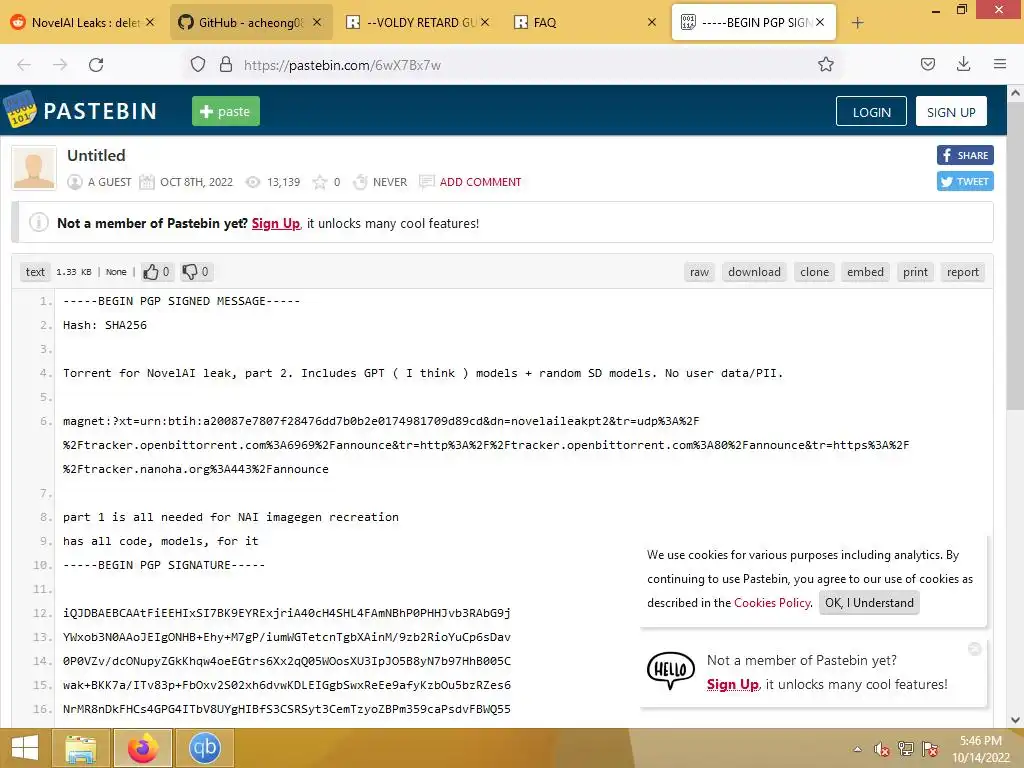Reload the current Pastebin page
Viewport: 1024px width, 768px height.
(x=96, y=65)
